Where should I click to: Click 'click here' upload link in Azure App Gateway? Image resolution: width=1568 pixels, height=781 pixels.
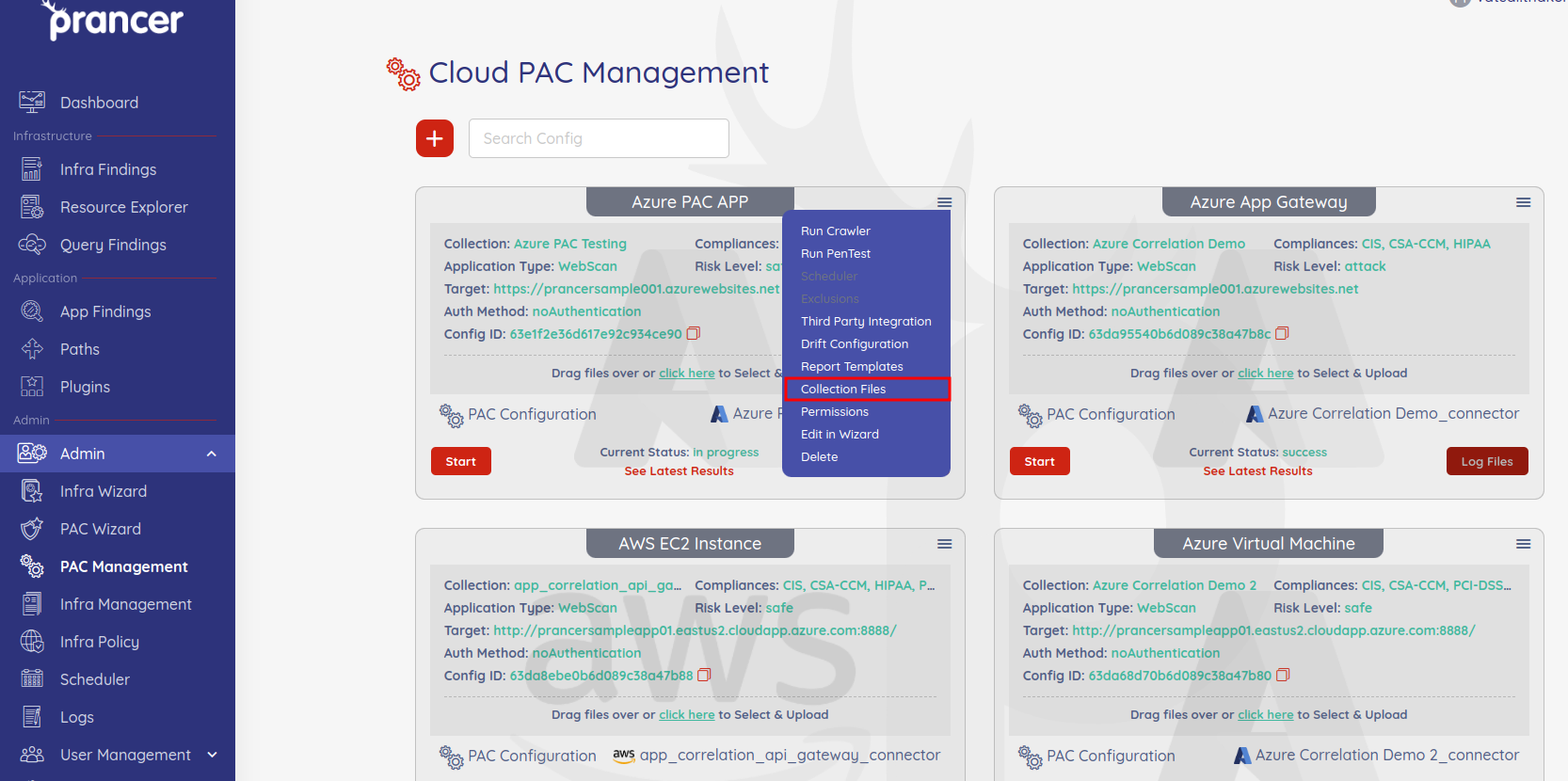point(1266,374)
